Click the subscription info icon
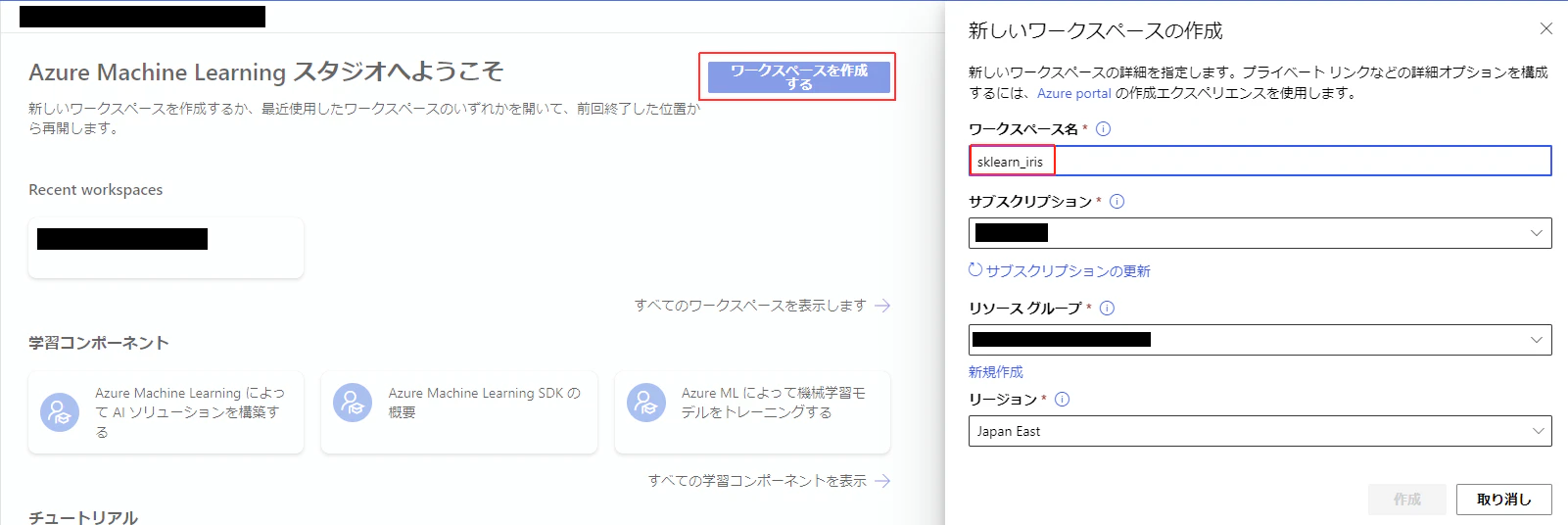This screenshot has width=1568, height=525. (x=1117, y=202)
